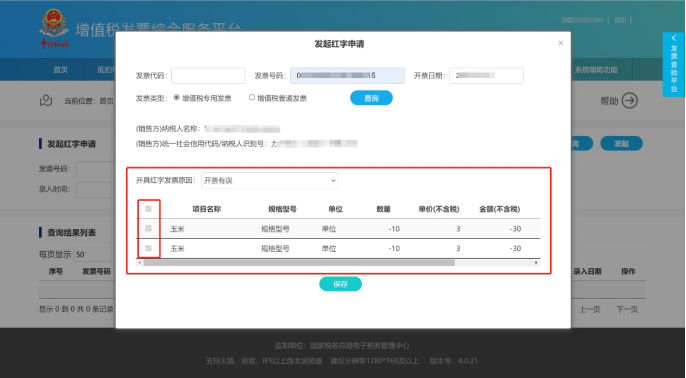Click the 操作 column header in background

(x=628, y=272)
